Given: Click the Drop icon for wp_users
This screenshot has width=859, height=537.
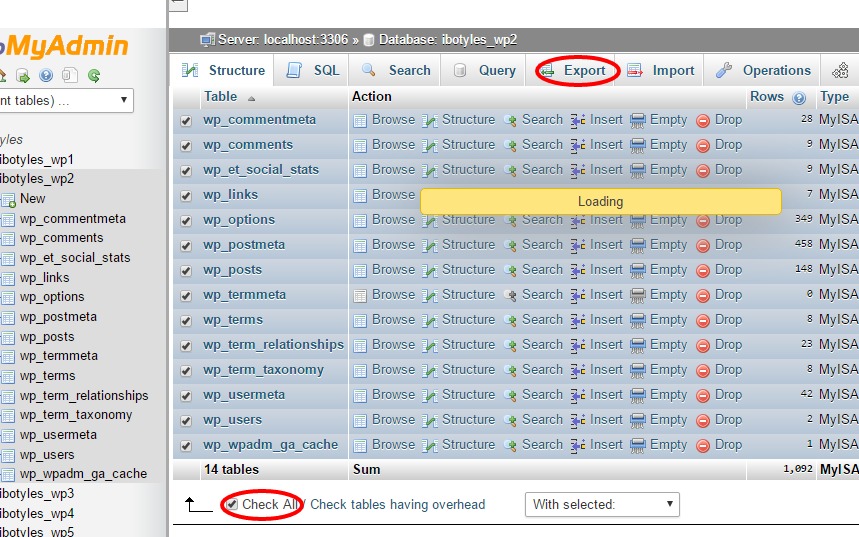Looking at the screenshot, I should click(x=703, y=421).
